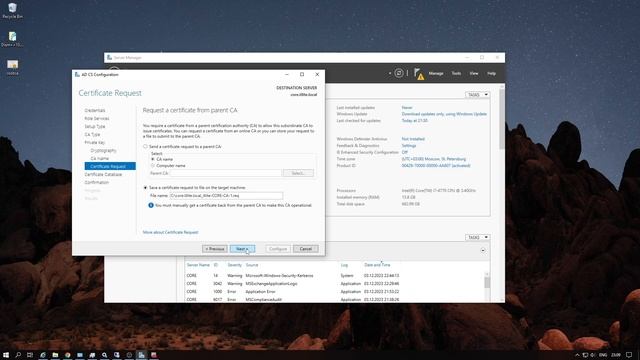The width and height of the screenshot is (640, 360).
Task: Select the MSExchangeApplicationLogic event row
Action: [334, 284]
